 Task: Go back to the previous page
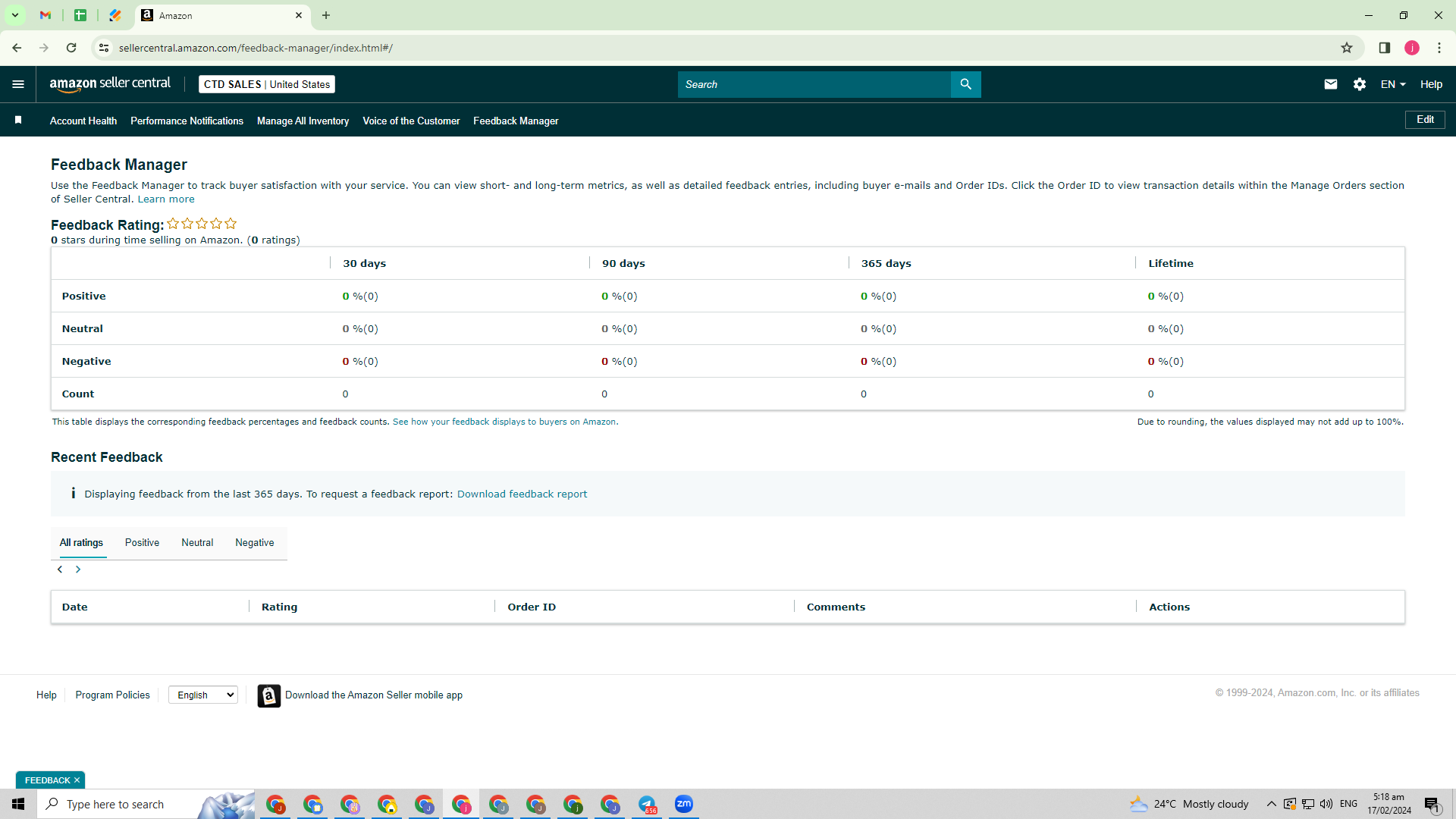click(x=17, y=48)
